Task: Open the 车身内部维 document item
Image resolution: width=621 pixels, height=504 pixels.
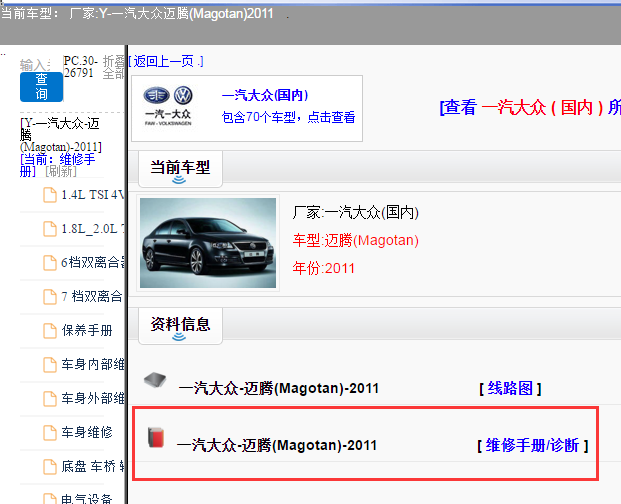Action: click(93, 365)
